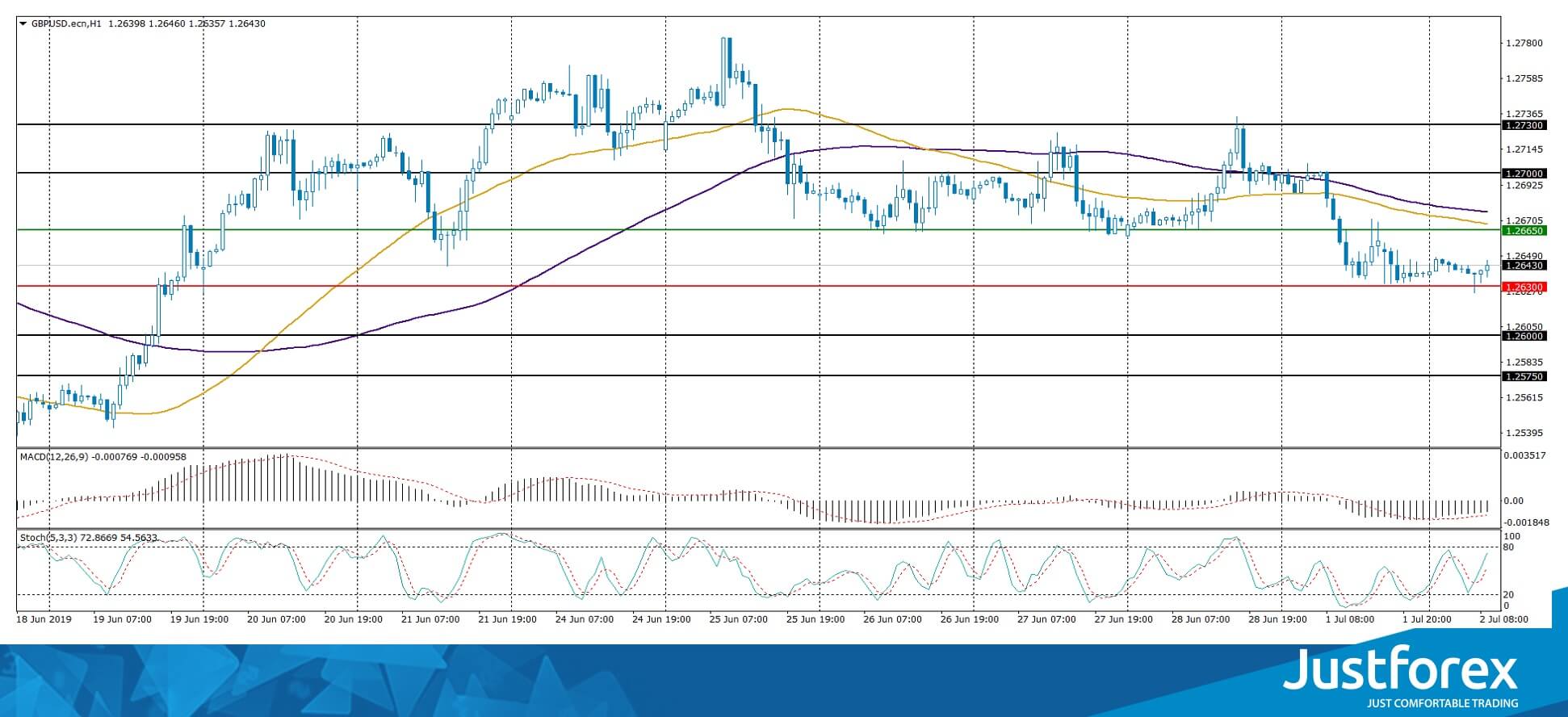Click the Stochastic scale value 100

[x=1512, y=536]
